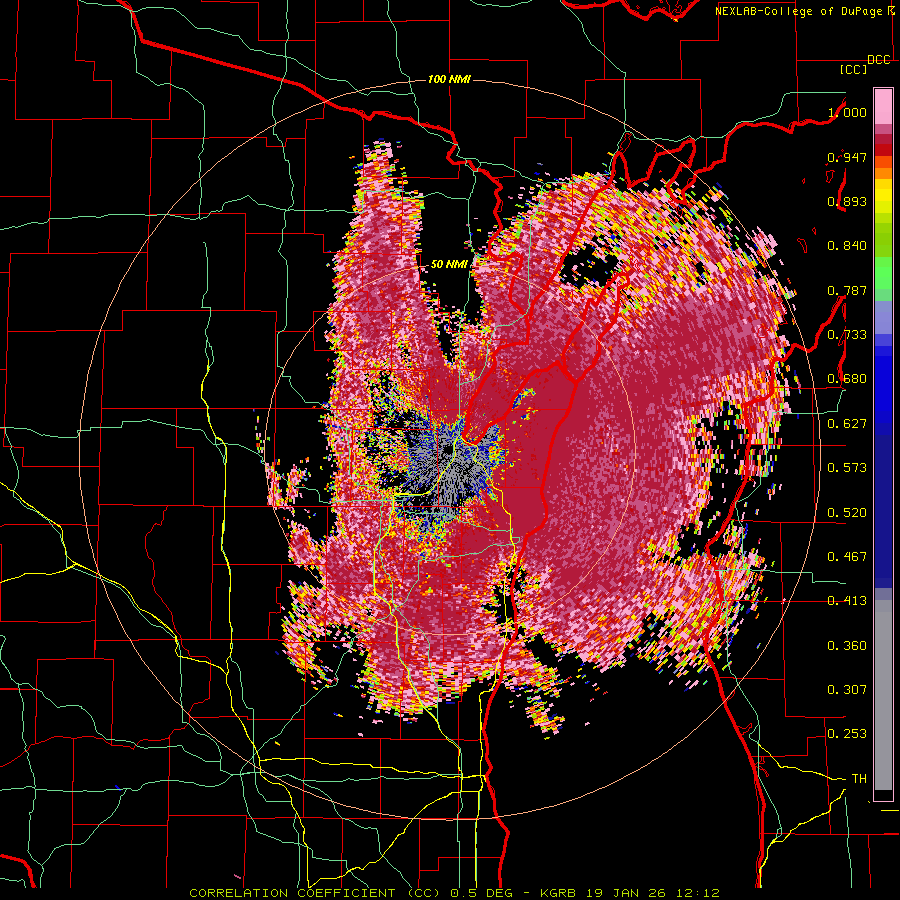Pick the bright green color bar segment
Screen dimensions: 900x900
tap(883, 273)
